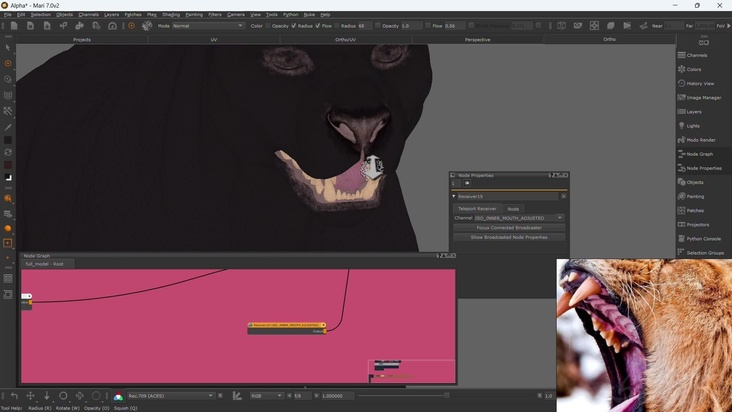
Task: Select the Teleport Receiver tab
Action: [477, 209]
